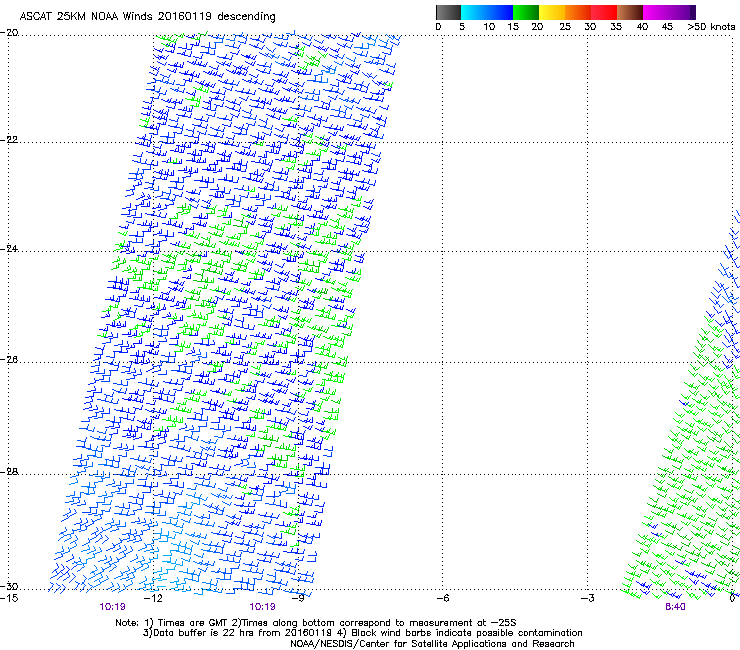Click the longitude axis label '-6'
Image resolution: width=740 pixels, height=650 pixels.
(443, 598)
